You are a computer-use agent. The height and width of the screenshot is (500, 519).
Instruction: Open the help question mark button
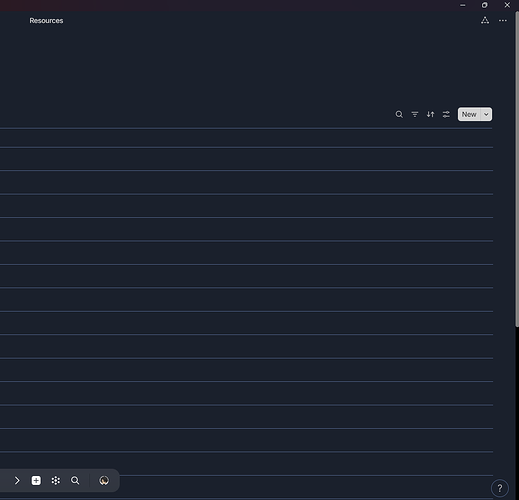coord(500,488)
